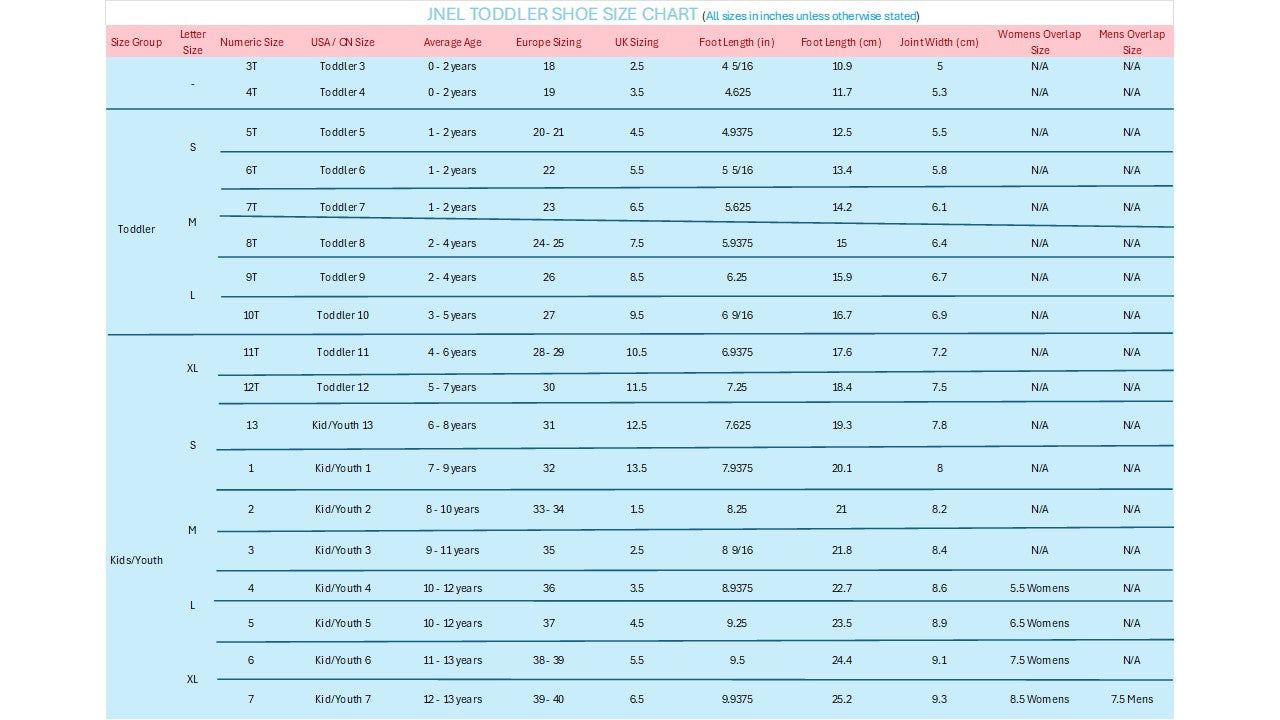Click the Mens Overlap Size header
Image resolution: width=1280 pixels, height=720 pixels.
[x=1131, y=42]
